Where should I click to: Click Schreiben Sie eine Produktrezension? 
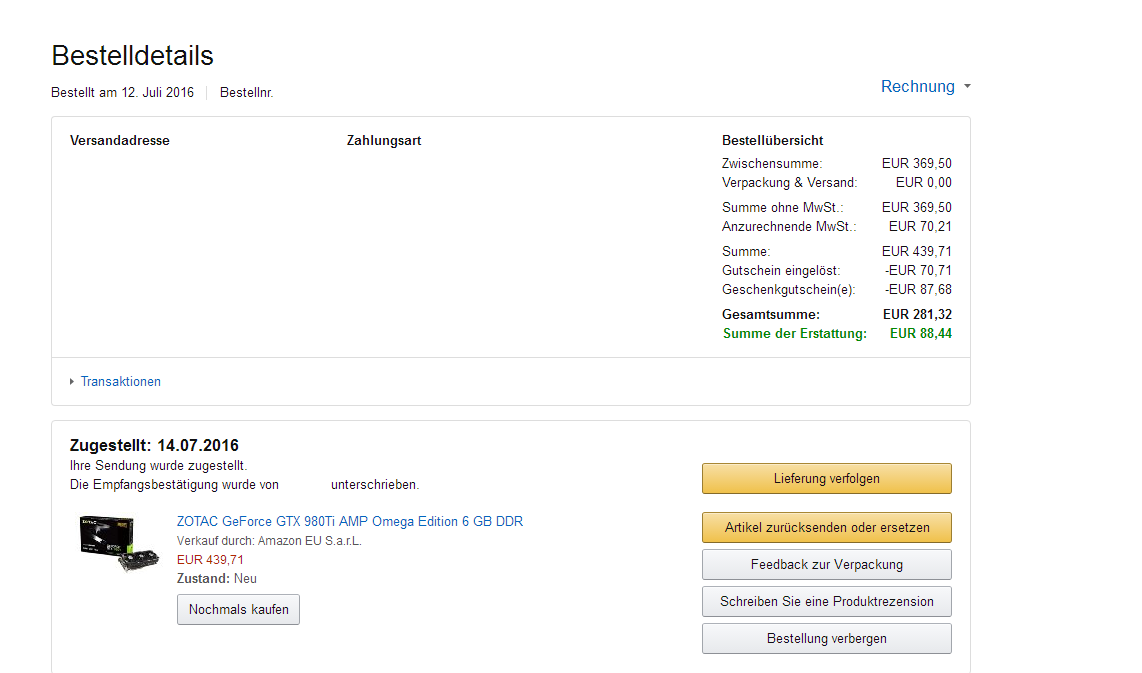[827, 602]
